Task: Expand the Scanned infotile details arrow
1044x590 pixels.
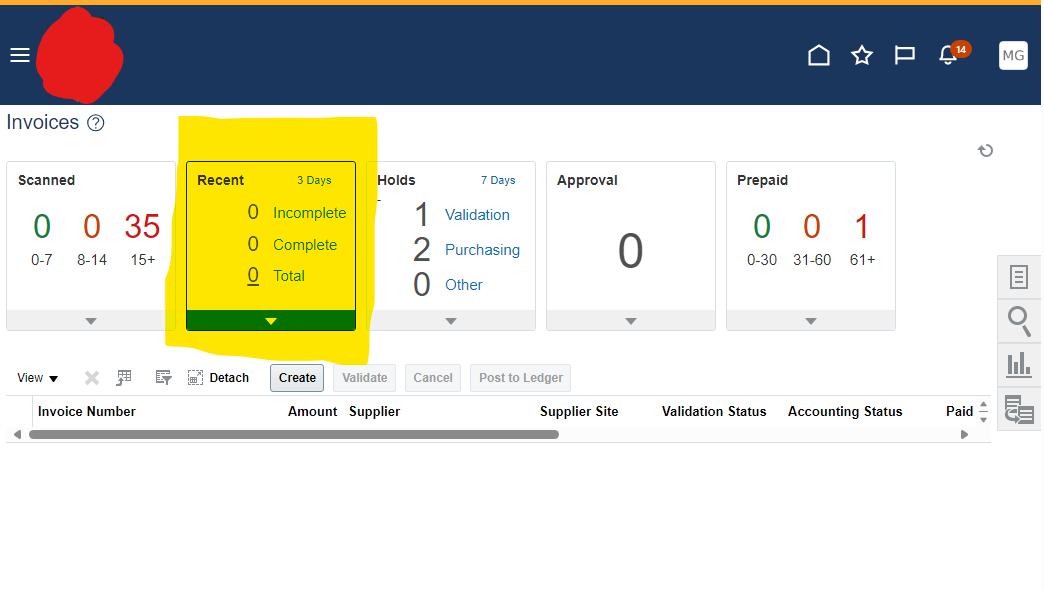Action: point(90,321)
